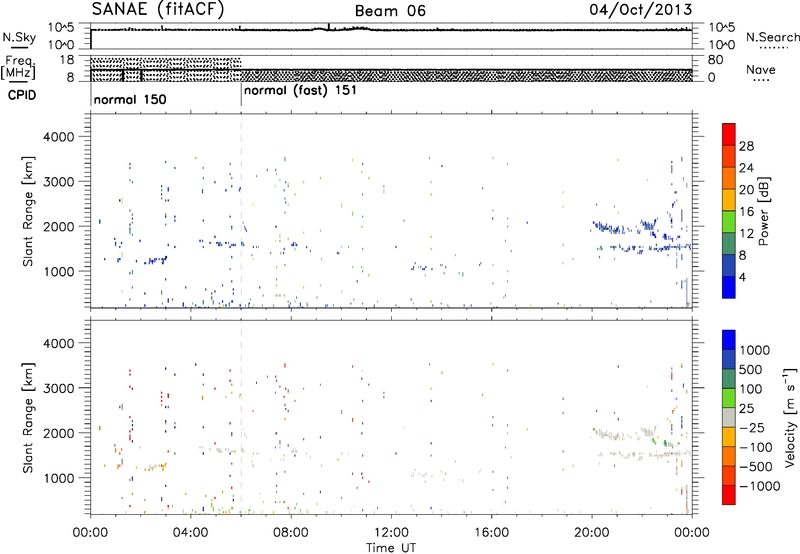Image resolution: width=800 pixels, height=554 pixels.
Task: Click the dark blue top Velocity colorbar segment
Action: [x=729, y=340]
